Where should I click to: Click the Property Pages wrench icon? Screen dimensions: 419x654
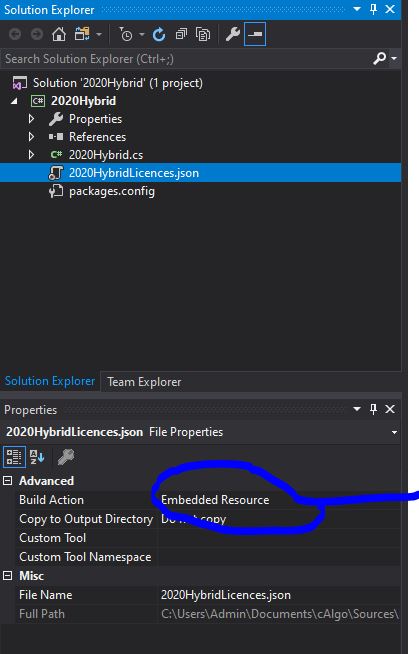pyautogui.click(x=66, y=457)
